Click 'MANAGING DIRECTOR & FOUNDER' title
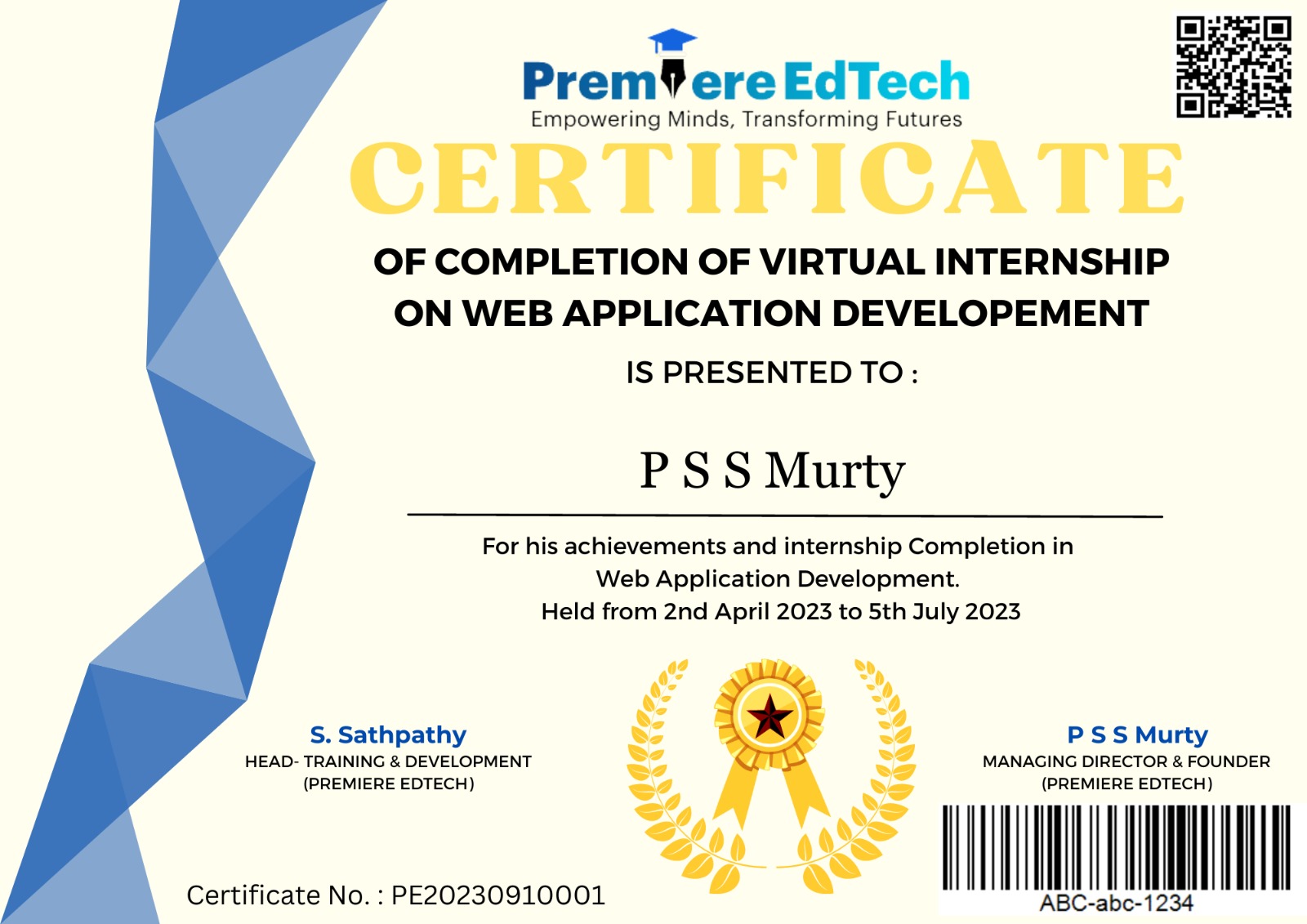The width and height of the screenshot is (1307, 924). click(x=1126, y=761)
